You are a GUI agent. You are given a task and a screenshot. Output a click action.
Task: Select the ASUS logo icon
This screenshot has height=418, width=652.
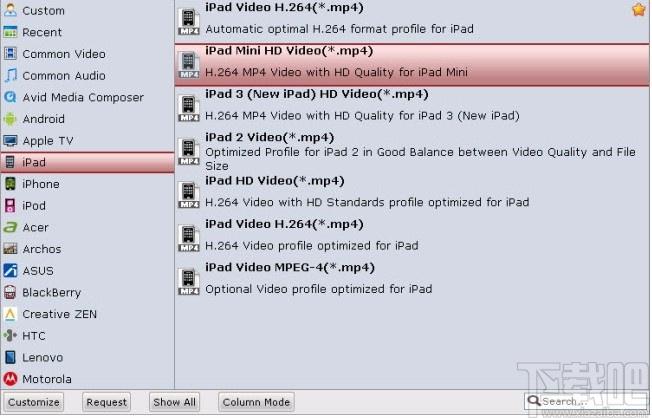coord(10,270)
